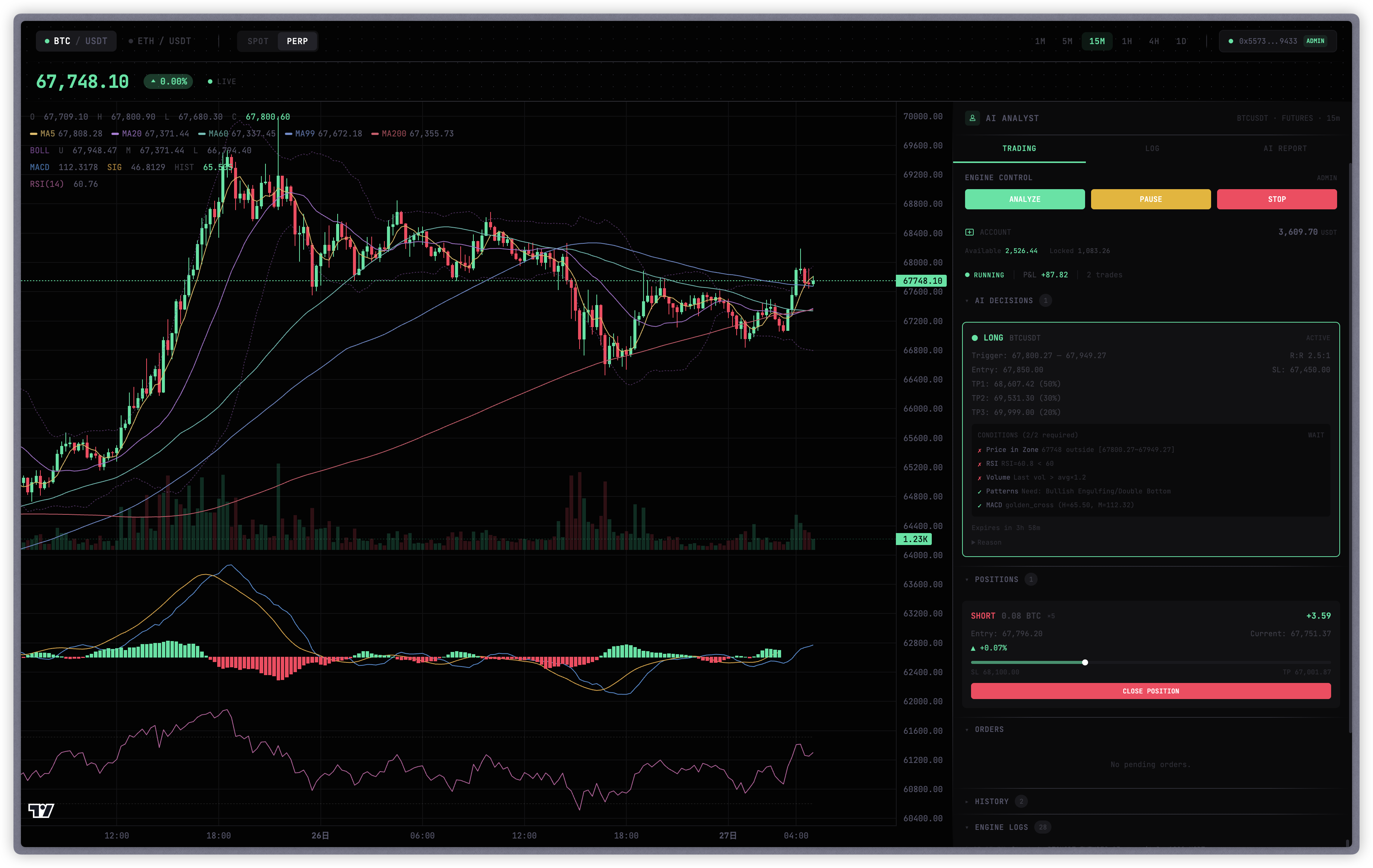This screenshot has width=1373, height=868.
Task: Click the AI Analyst avatar icon
Action: click(972, 118)
